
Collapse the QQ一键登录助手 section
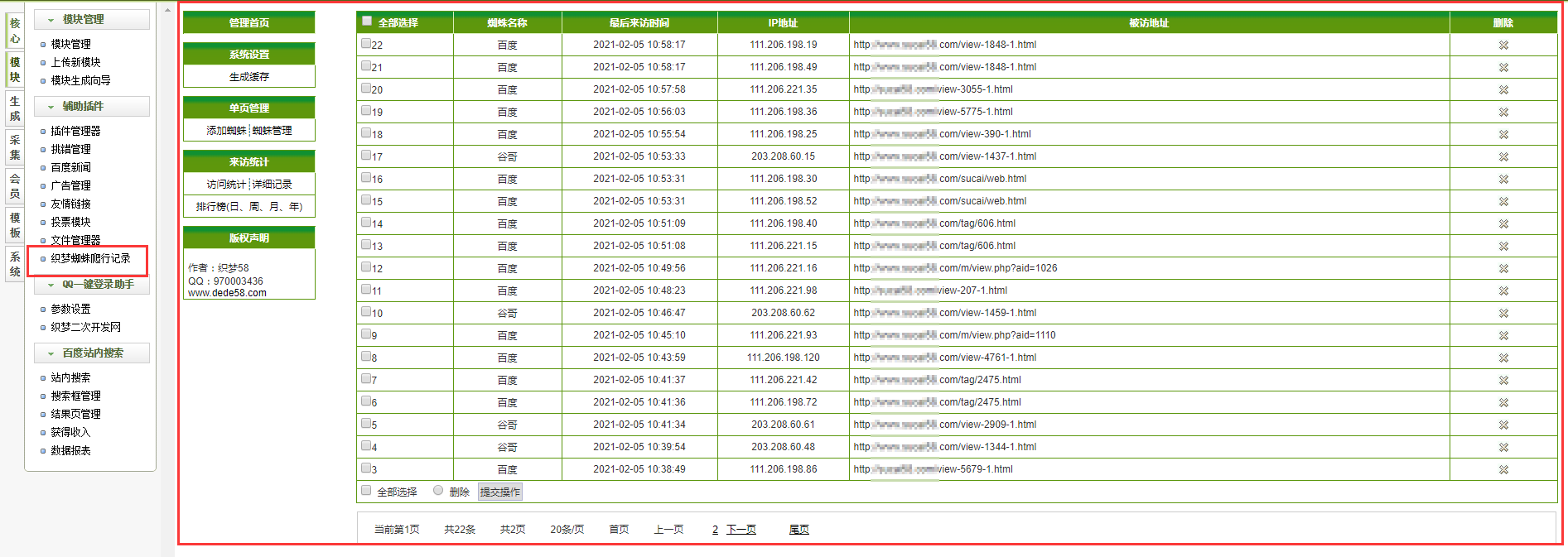tap(92, 284)
